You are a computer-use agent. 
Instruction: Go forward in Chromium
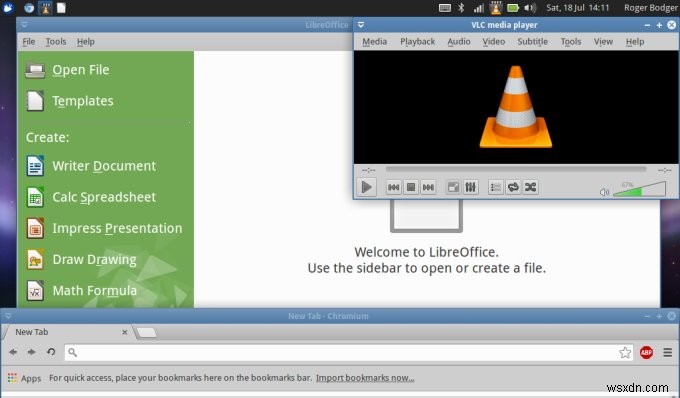coord(32,352)
